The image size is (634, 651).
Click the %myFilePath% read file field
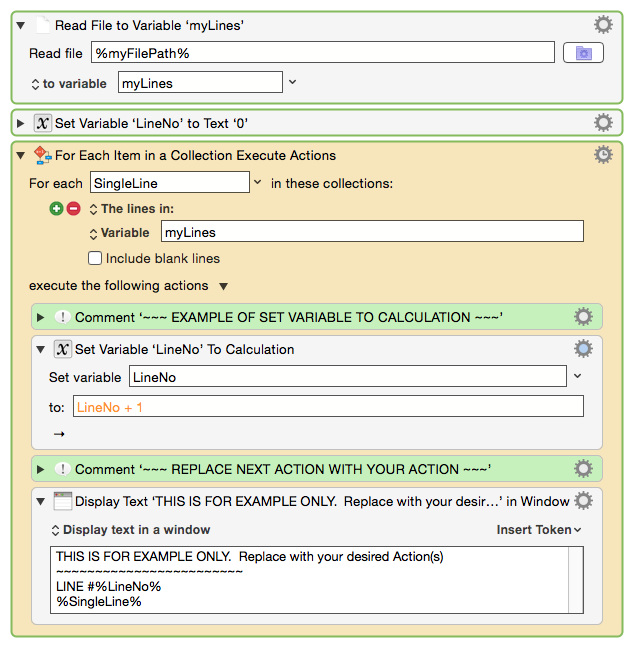[x=321, y=53]
